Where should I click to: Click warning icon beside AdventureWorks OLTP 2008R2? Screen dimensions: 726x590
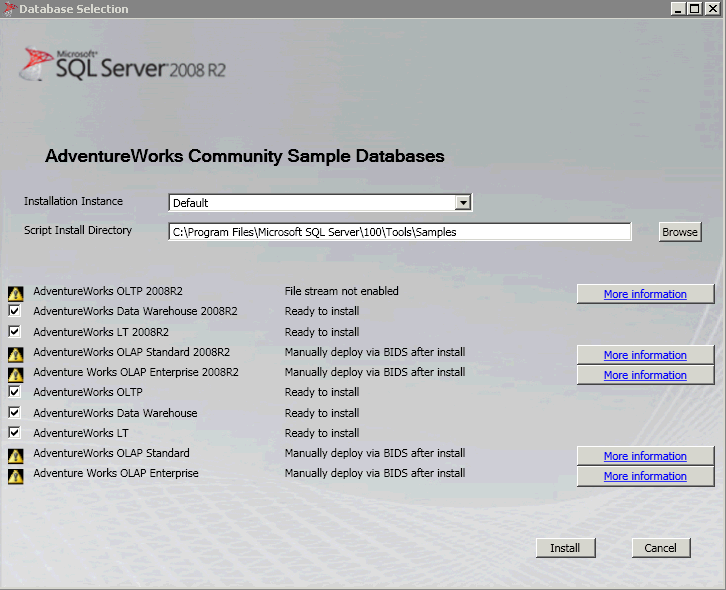[15, 294]
